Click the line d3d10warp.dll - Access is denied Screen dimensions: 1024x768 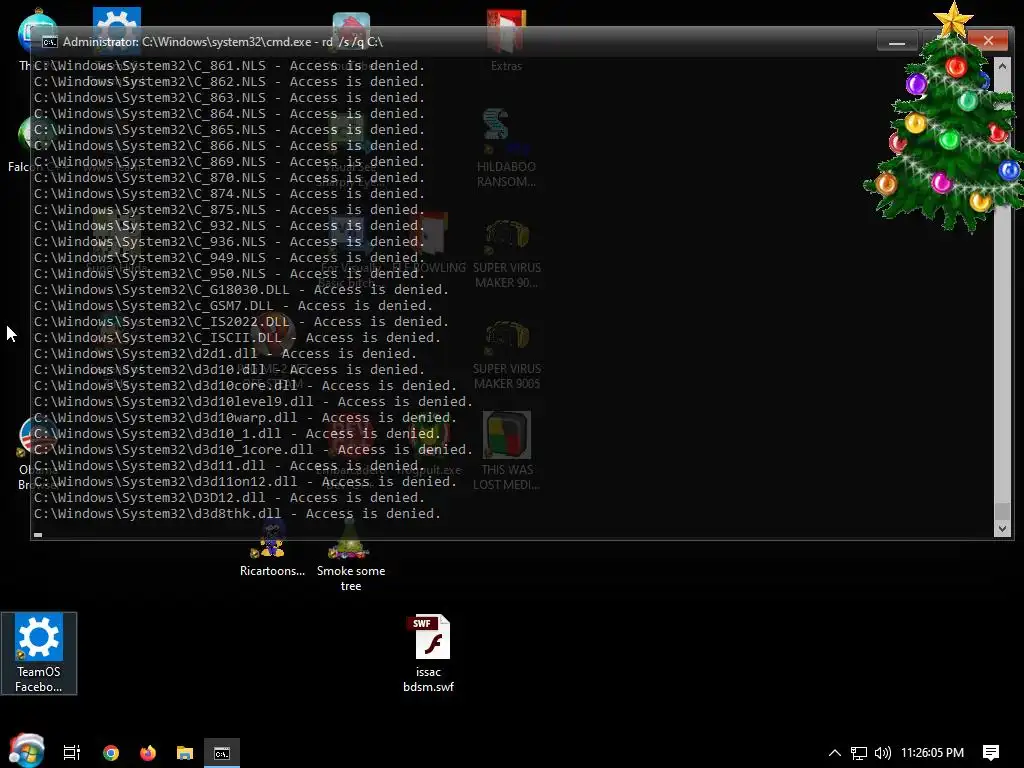click(x=246, y=417)
